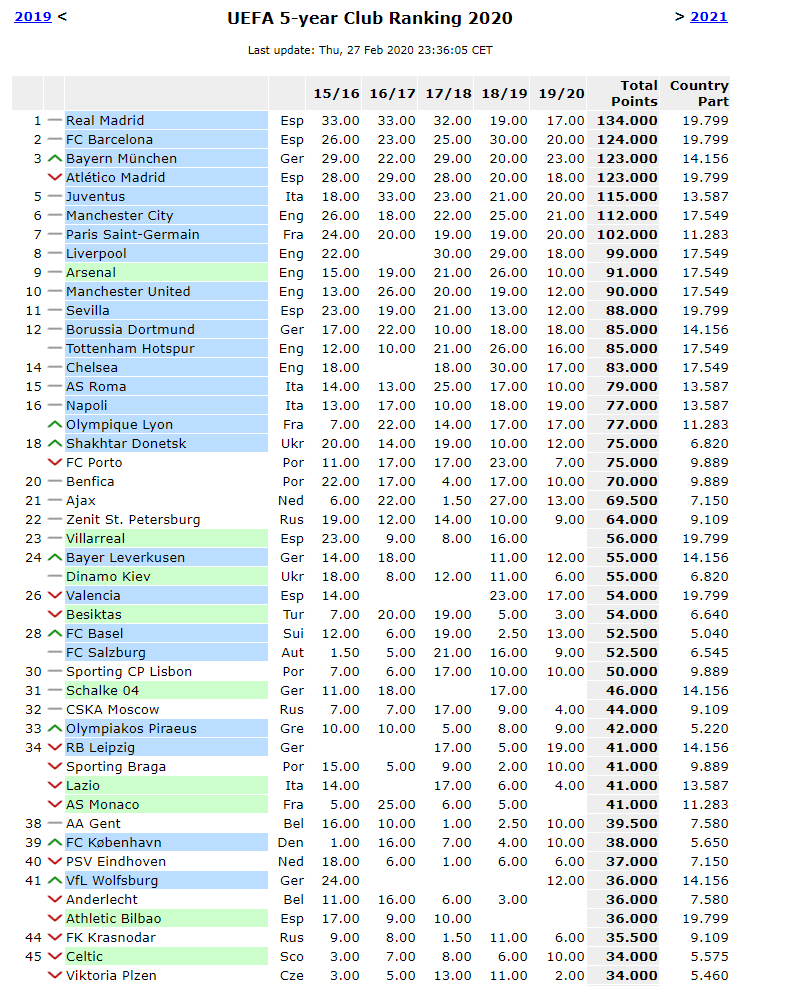Click the down arrow next to Valencia

(55, 595)
